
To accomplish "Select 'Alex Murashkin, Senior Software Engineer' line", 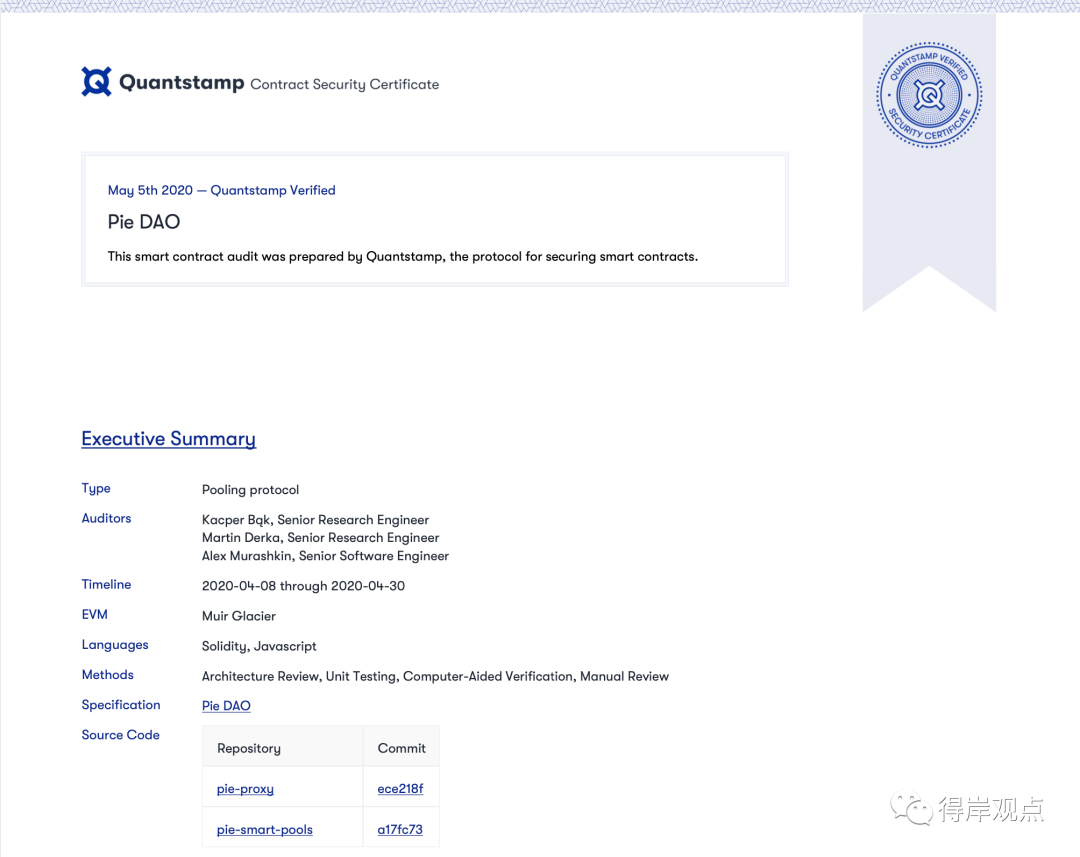I will click(x=325, y=556).
